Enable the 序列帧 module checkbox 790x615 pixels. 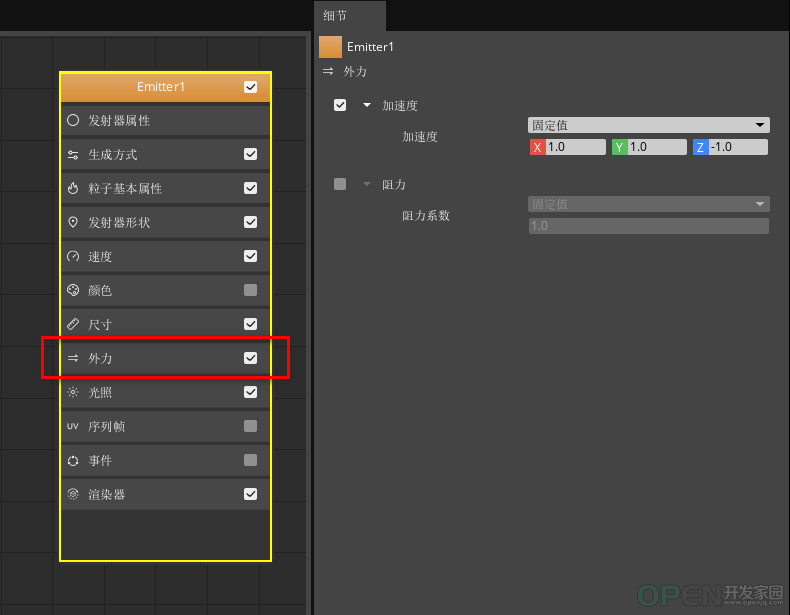click(x=250, y=426)
